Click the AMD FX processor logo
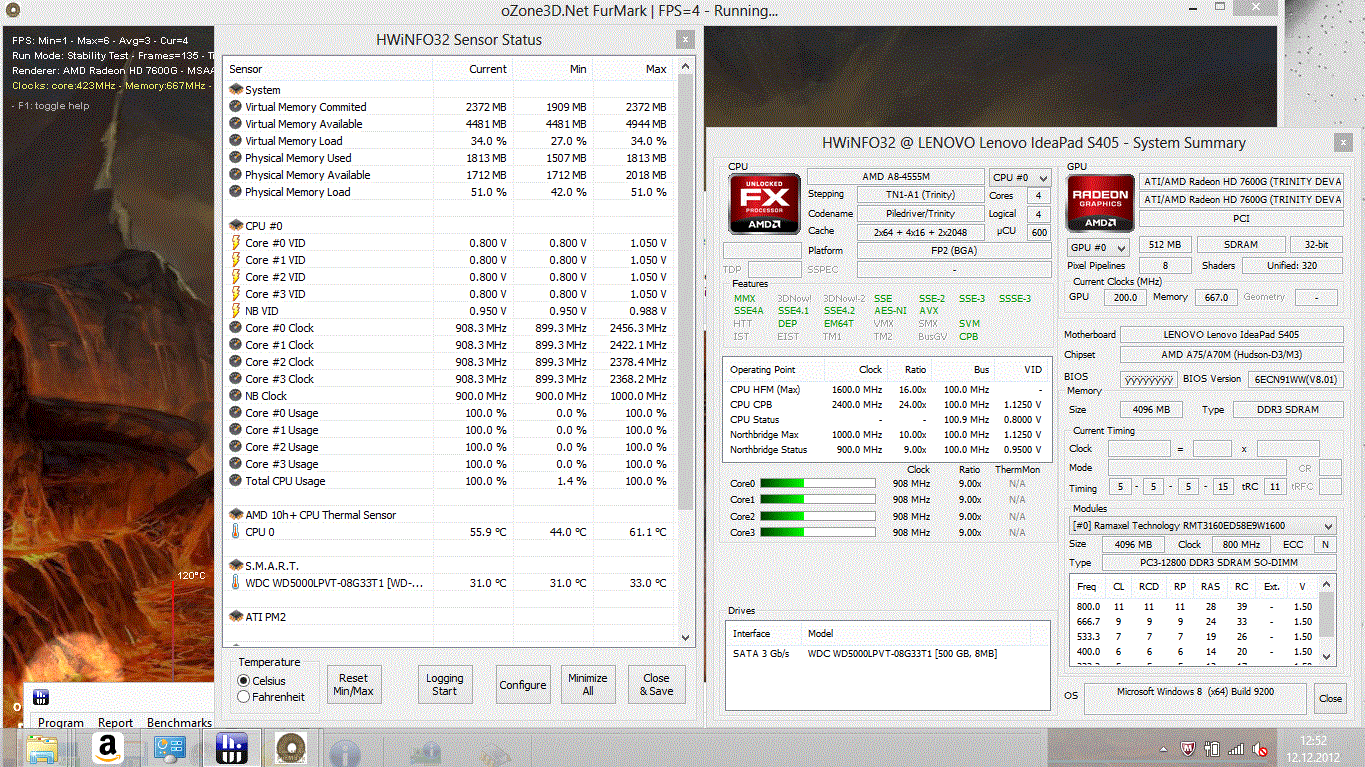 (764, 204)
